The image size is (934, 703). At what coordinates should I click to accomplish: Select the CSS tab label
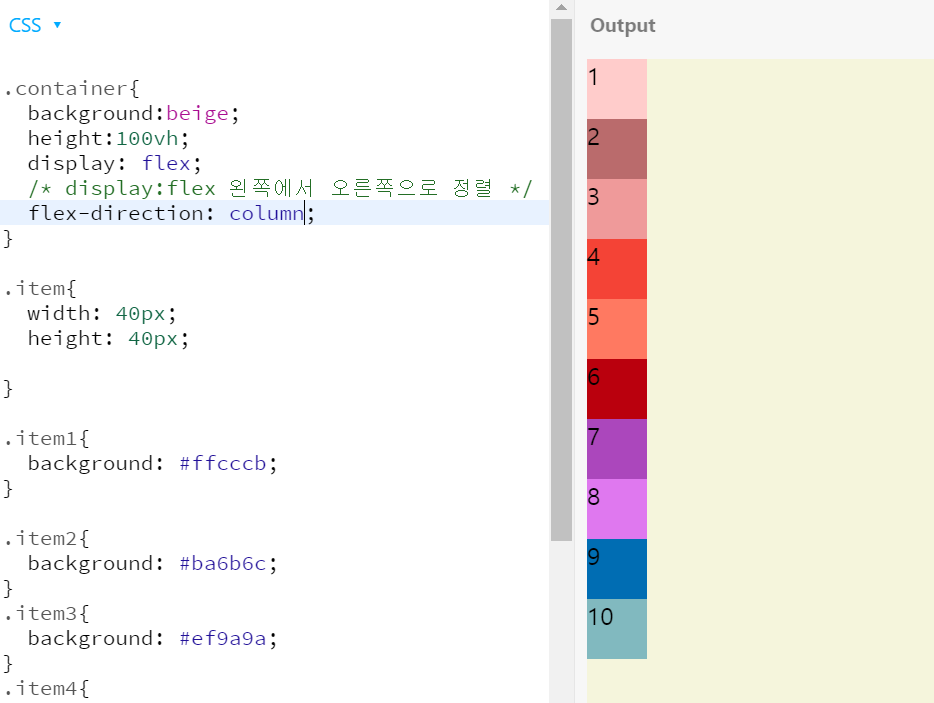[x=24, y=25]
